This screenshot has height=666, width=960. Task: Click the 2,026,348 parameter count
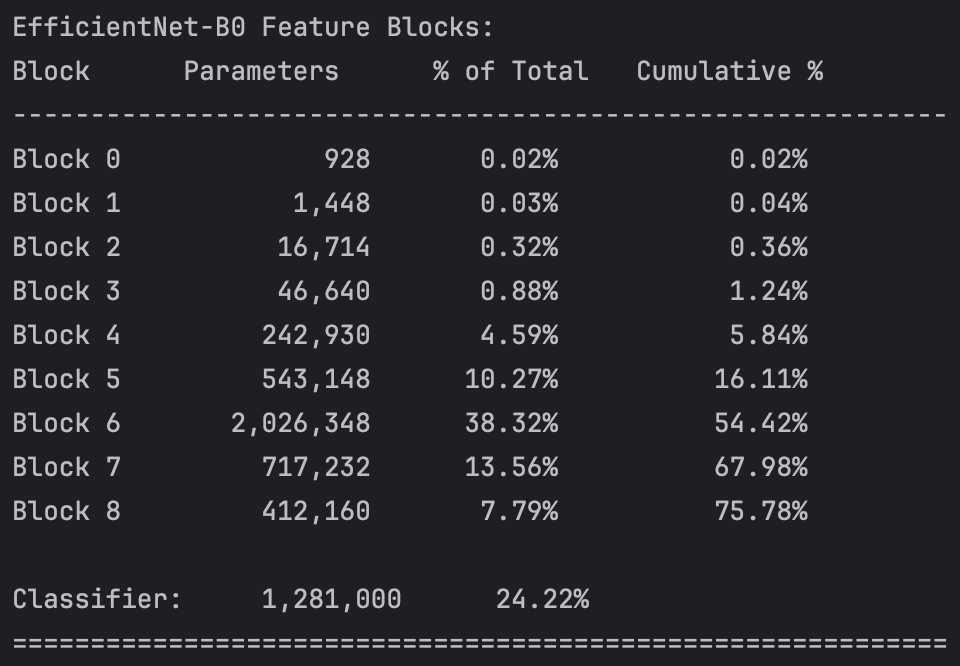(x=300, y=423)
